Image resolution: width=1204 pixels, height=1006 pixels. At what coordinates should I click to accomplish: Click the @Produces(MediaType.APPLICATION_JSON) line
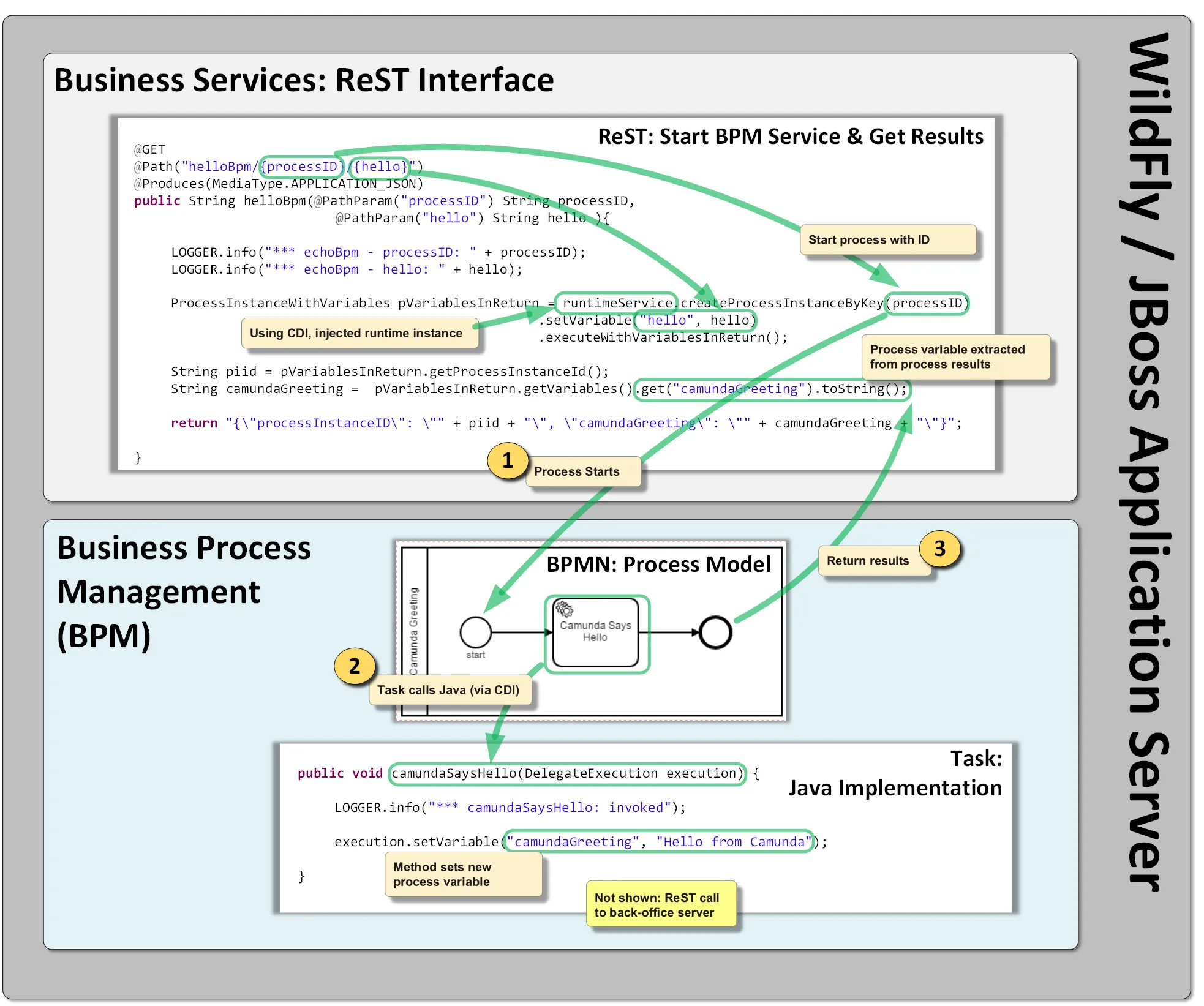click(279, 184)
